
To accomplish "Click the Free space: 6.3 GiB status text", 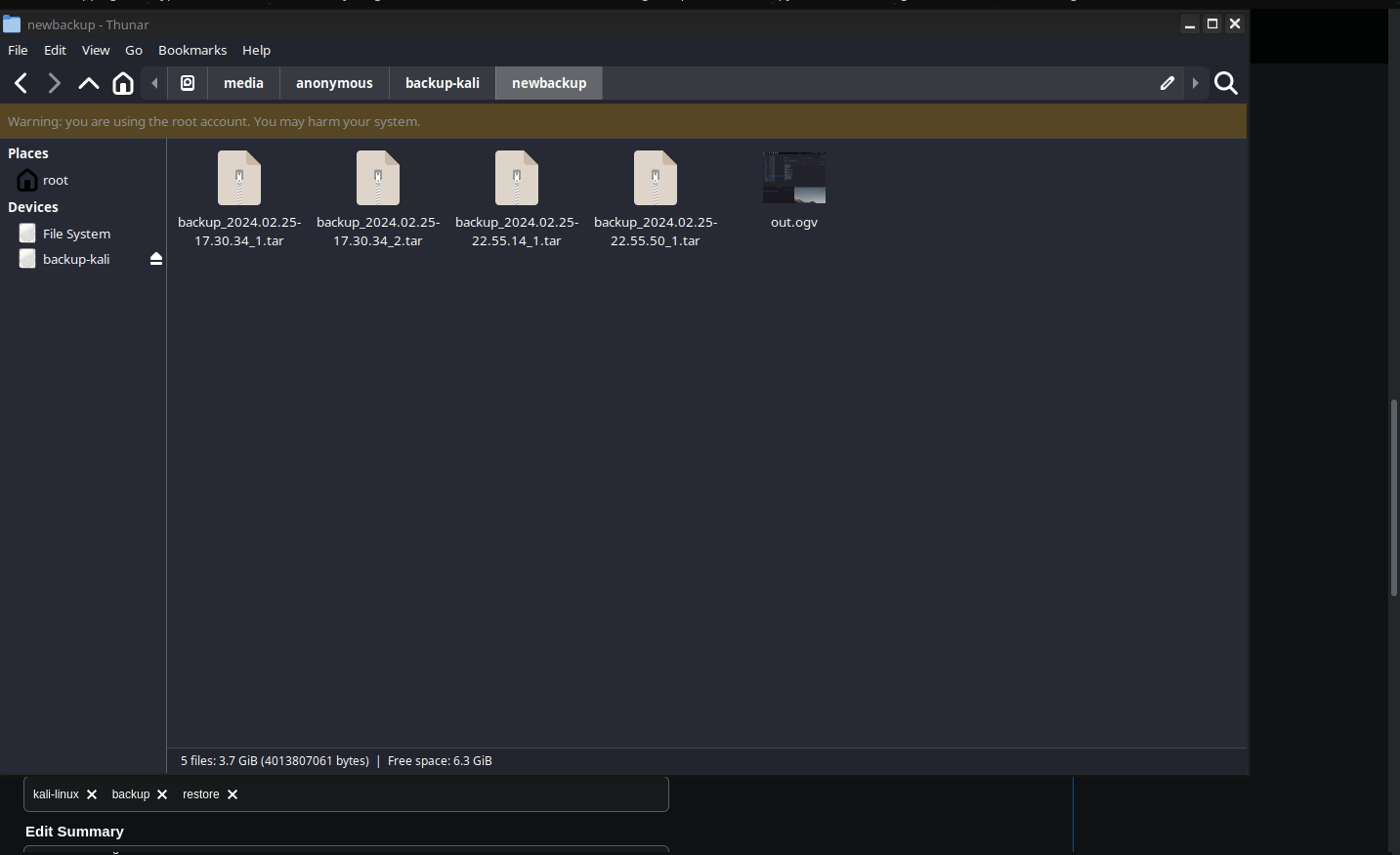I will click(x=440, y=761).
